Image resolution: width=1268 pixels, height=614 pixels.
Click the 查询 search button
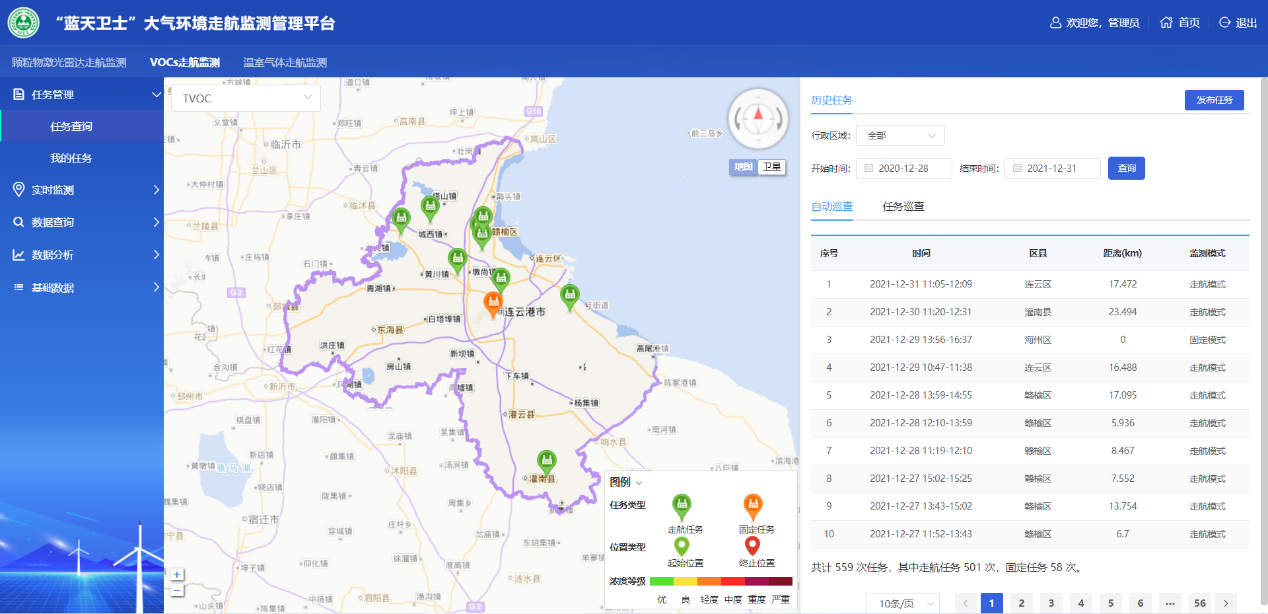point(1126,168)
